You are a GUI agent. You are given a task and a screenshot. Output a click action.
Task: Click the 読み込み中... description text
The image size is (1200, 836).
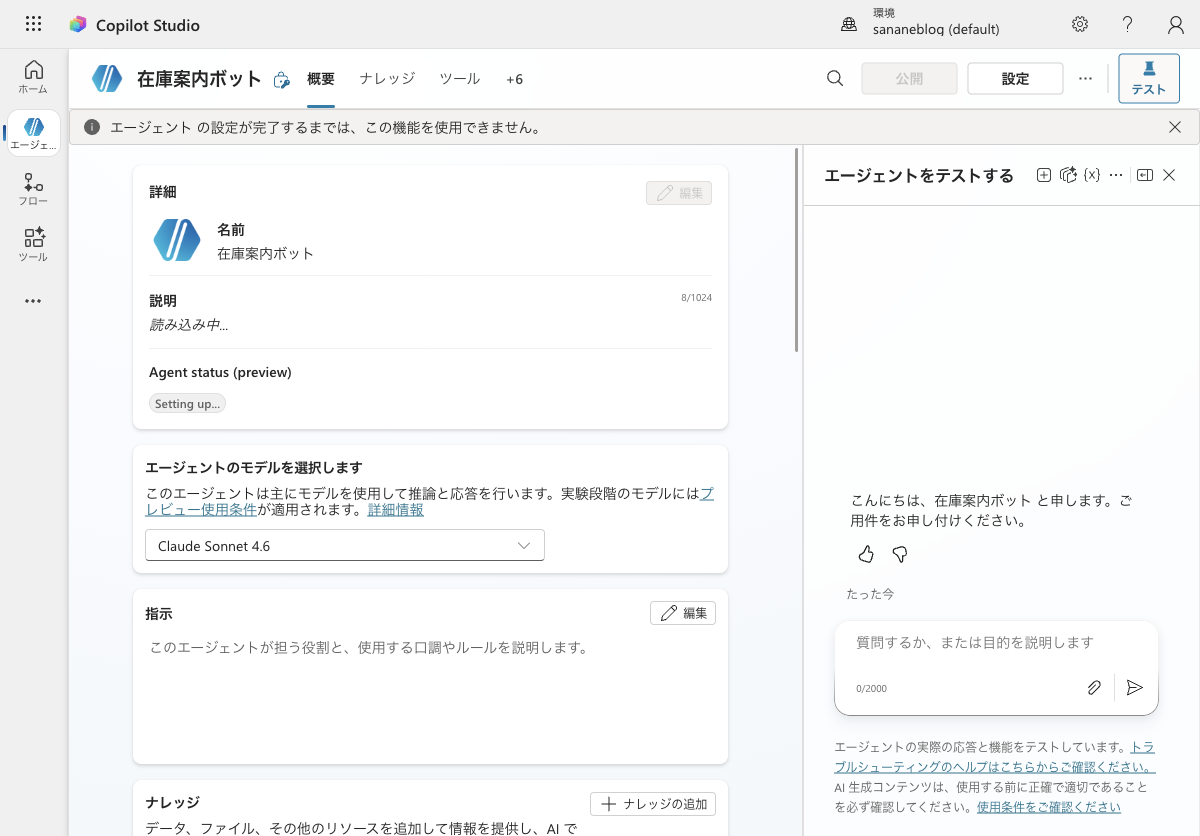pyautogui.click(x=188, y=325)
